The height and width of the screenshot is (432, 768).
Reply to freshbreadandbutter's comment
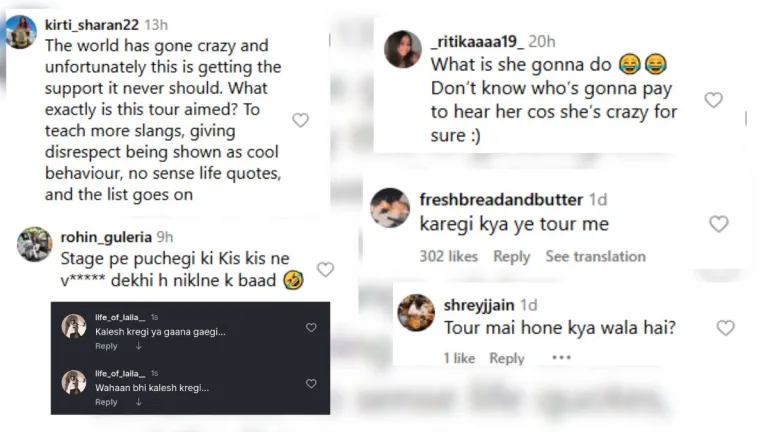[x=511, y=257]
